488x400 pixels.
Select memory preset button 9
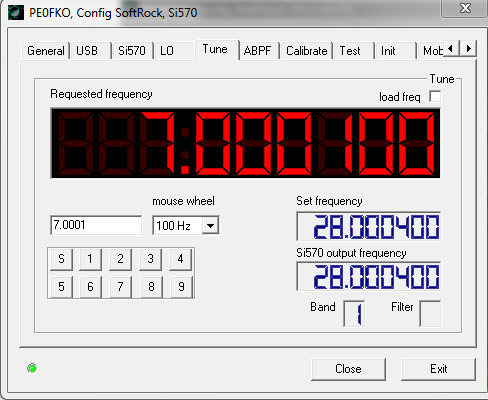coord(181,286)
